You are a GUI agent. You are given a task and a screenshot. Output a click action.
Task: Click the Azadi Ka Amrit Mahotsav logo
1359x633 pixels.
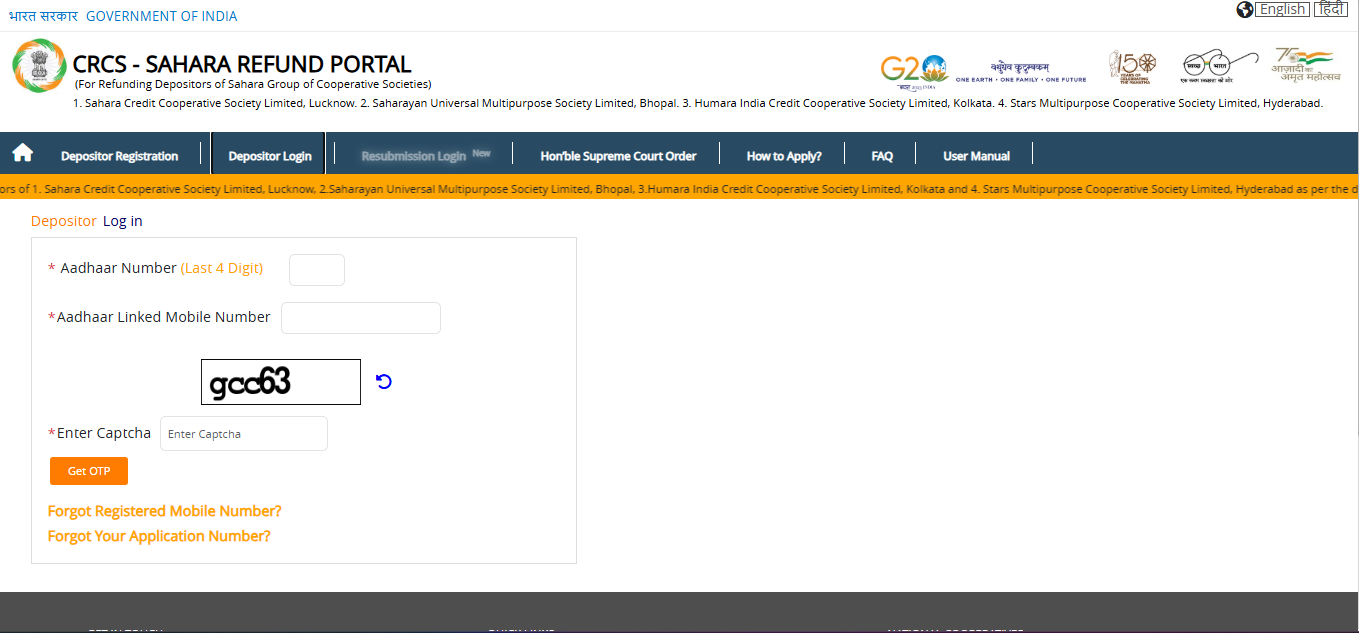tap(1305, 66)
